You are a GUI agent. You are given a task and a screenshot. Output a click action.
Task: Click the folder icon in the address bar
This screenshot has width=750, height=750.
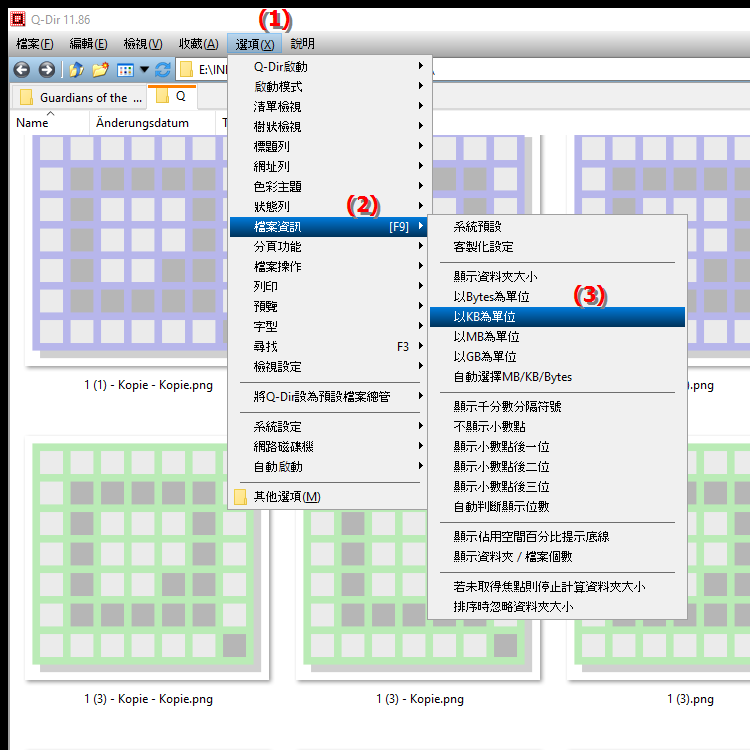click(x=186, y=70)
